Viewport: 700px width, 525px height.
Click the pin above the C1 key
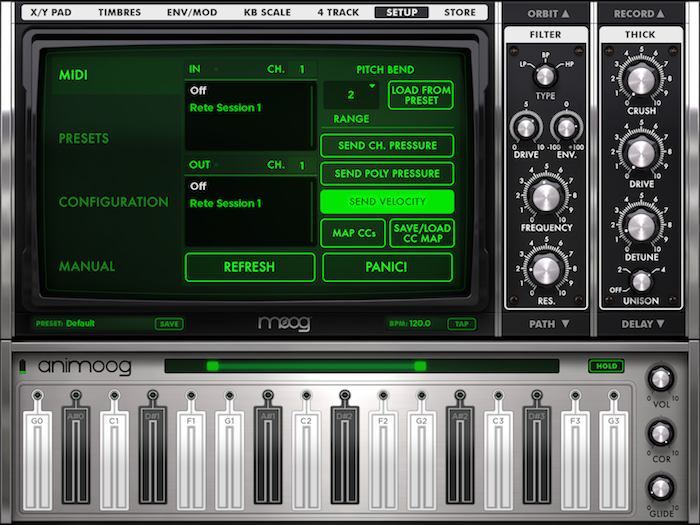114,395
